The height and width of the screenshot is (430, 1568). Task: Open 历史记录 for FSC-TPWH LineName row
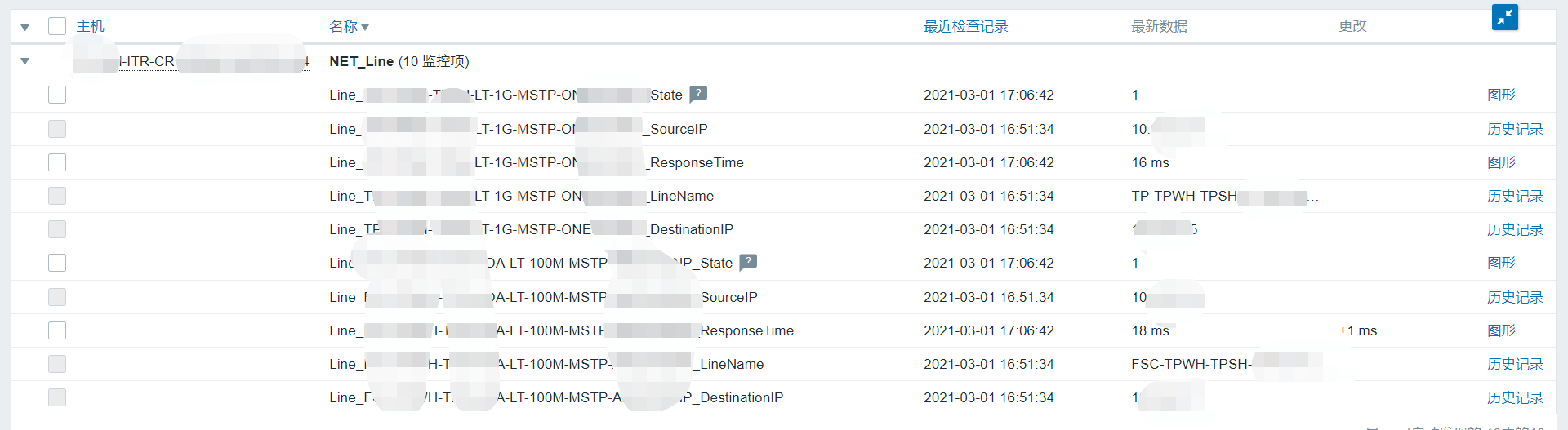pos(1515,364)
